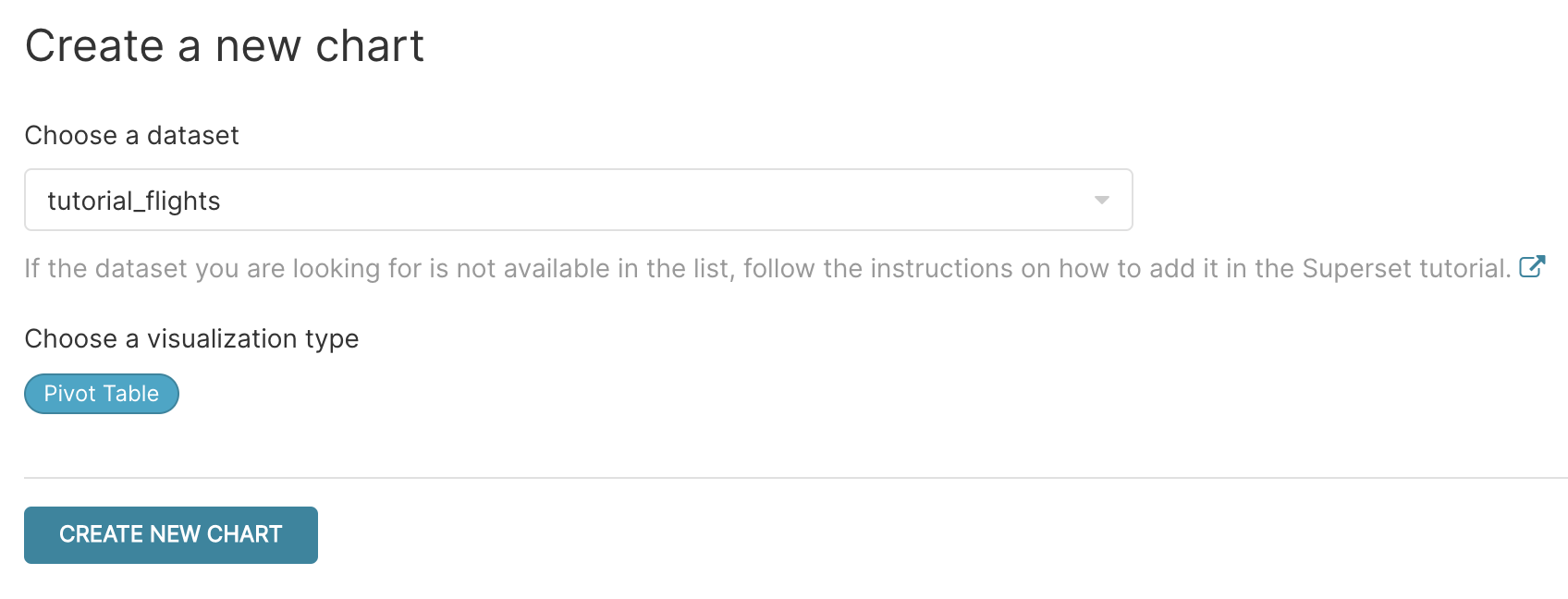Click the horizontal divider above Create New Chart
1568x599 pixels.
[795, 478]
